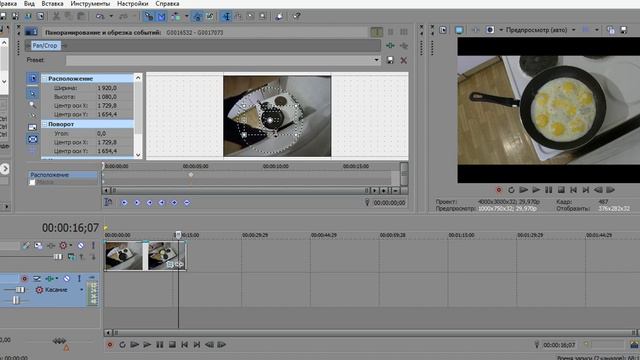Select the first video clip on timeline

click(x=124, y=256)
